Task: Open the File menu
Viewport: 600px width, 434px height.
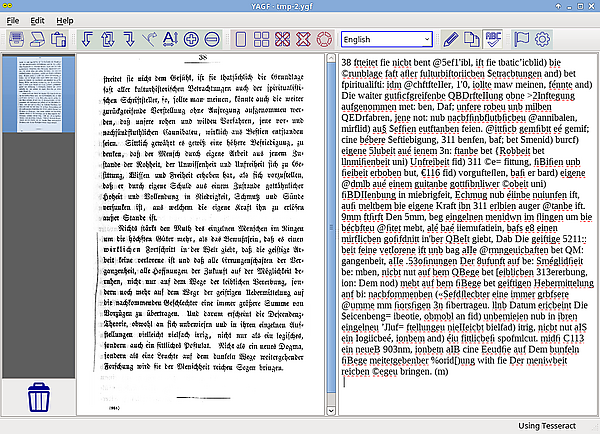Action: [x=14, y=20]
